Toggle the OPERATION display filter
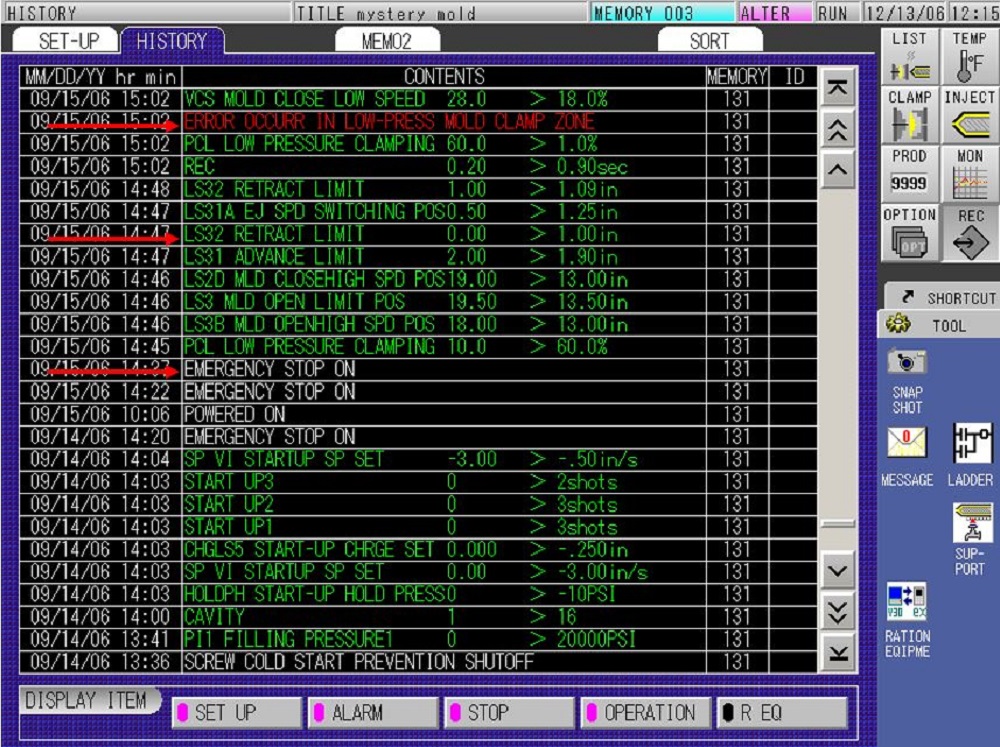The image size is (1000, 747). coord(646,713)
